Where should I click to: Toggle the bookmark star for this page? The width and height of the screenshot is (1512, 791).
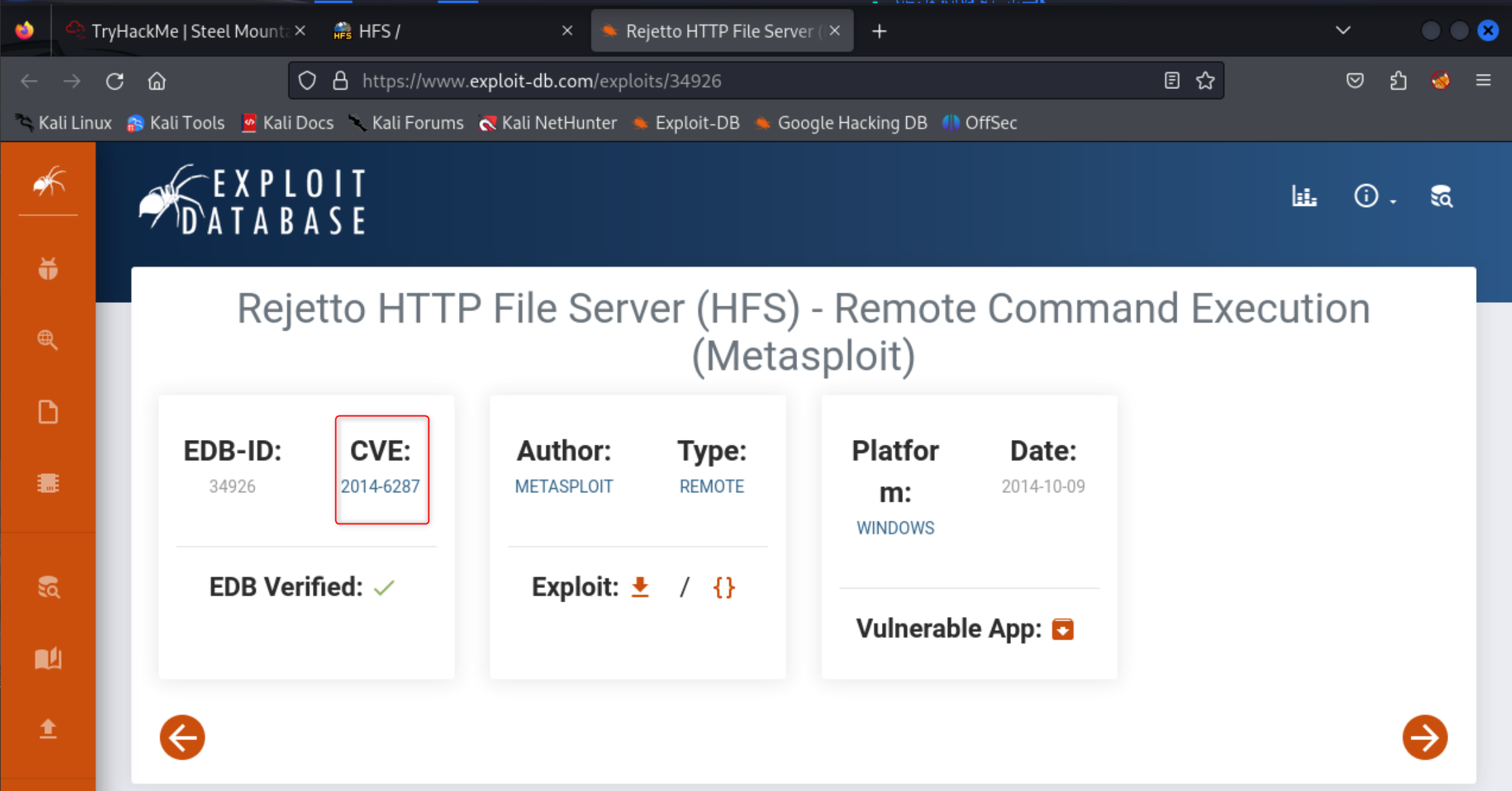[1205, 81]
